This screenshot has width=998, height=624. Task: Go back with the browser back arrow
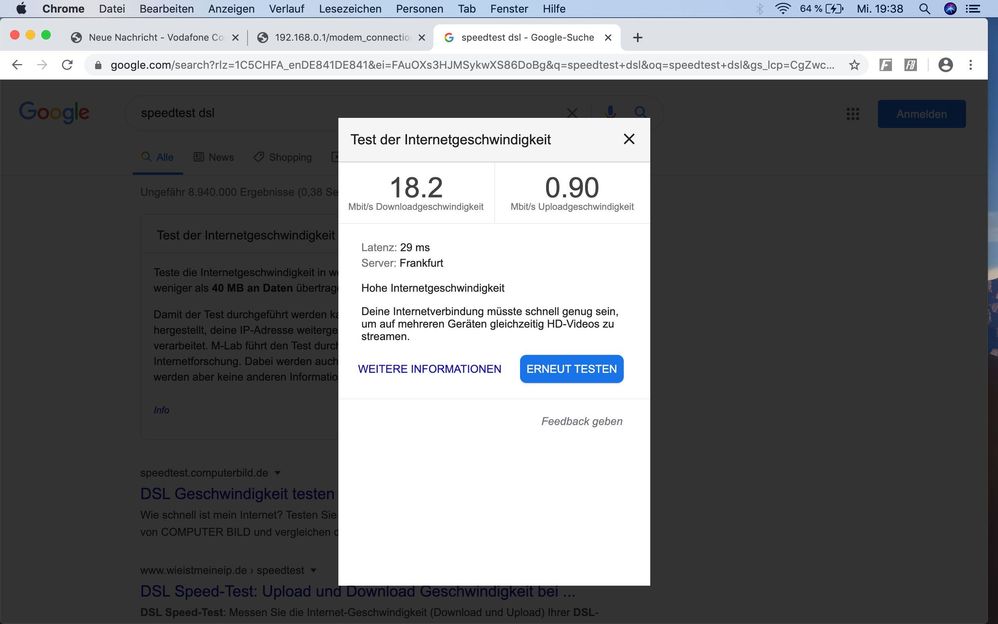[x=17, y=65]
